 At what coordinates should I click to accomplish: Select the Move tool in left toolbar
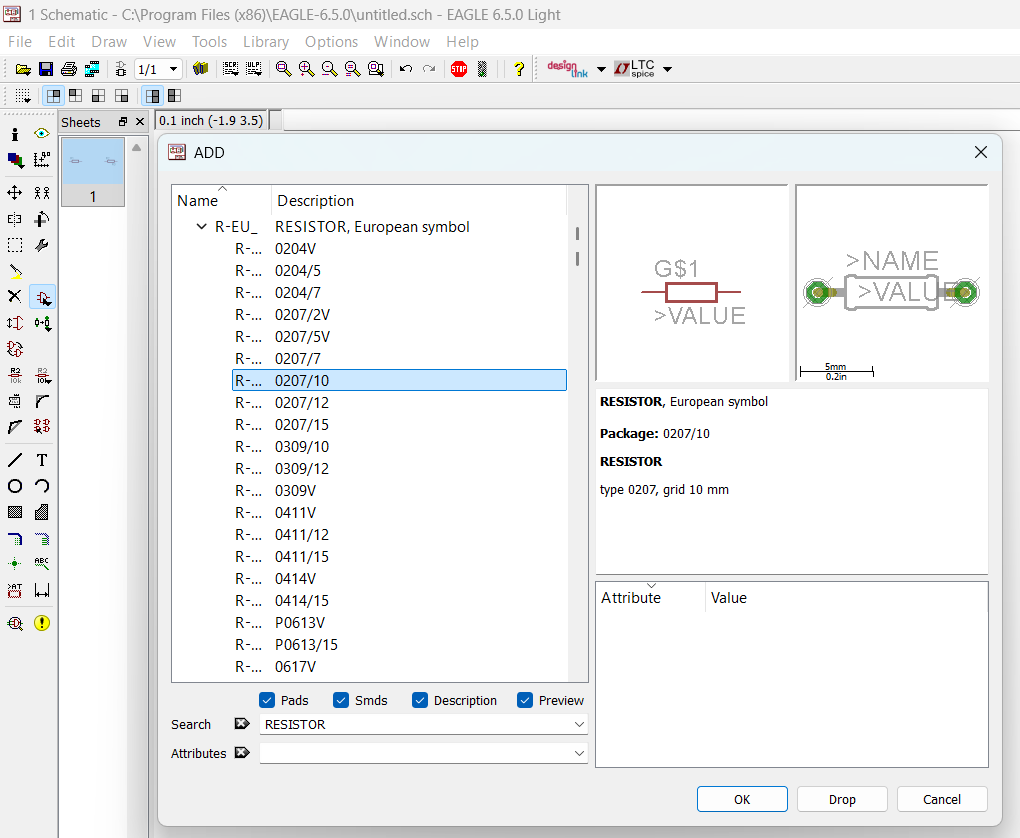pos(15,193)
